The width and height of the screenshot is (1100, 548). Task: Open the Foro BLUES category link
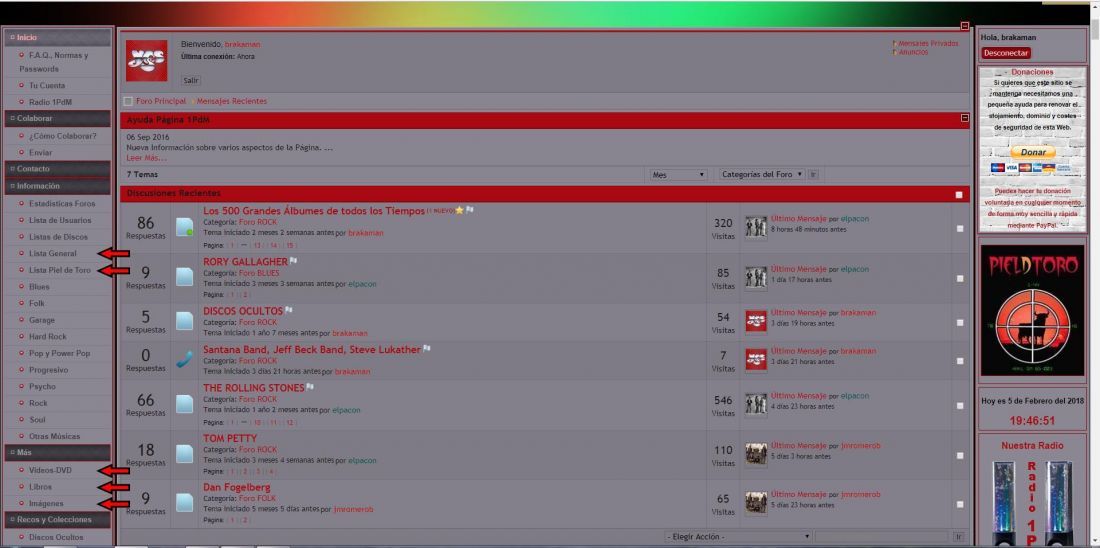tap(259, 273)
